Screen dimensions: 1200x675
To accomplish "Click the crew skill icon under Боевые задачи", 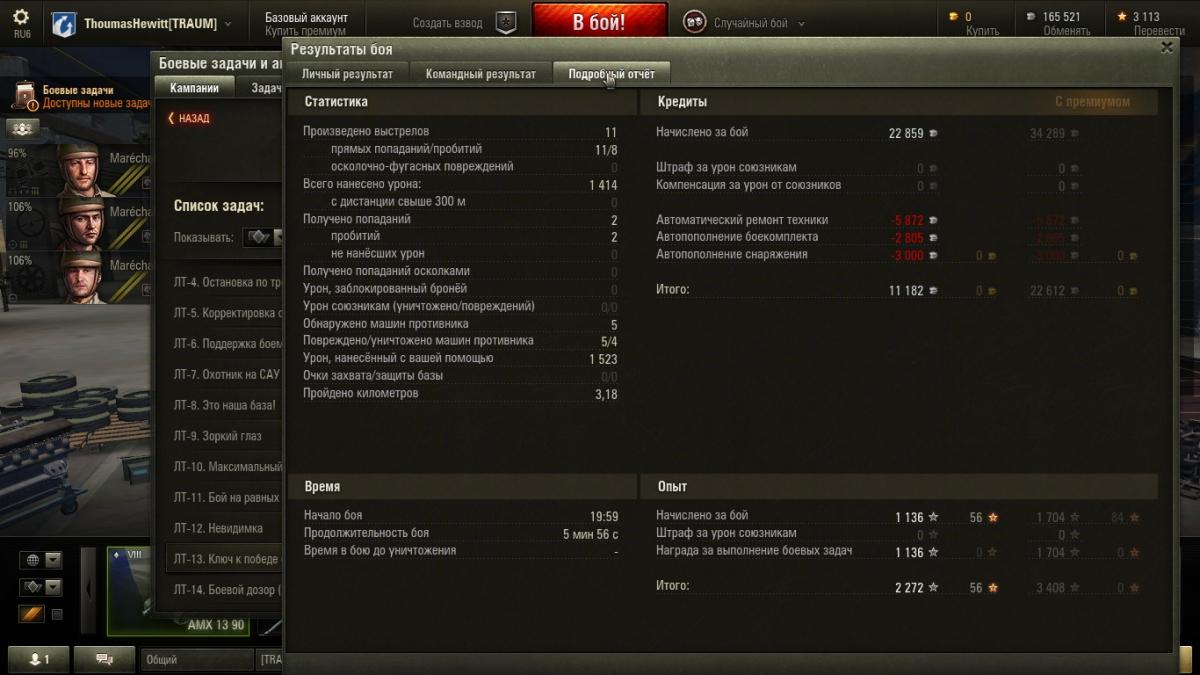I will [23, 128].
